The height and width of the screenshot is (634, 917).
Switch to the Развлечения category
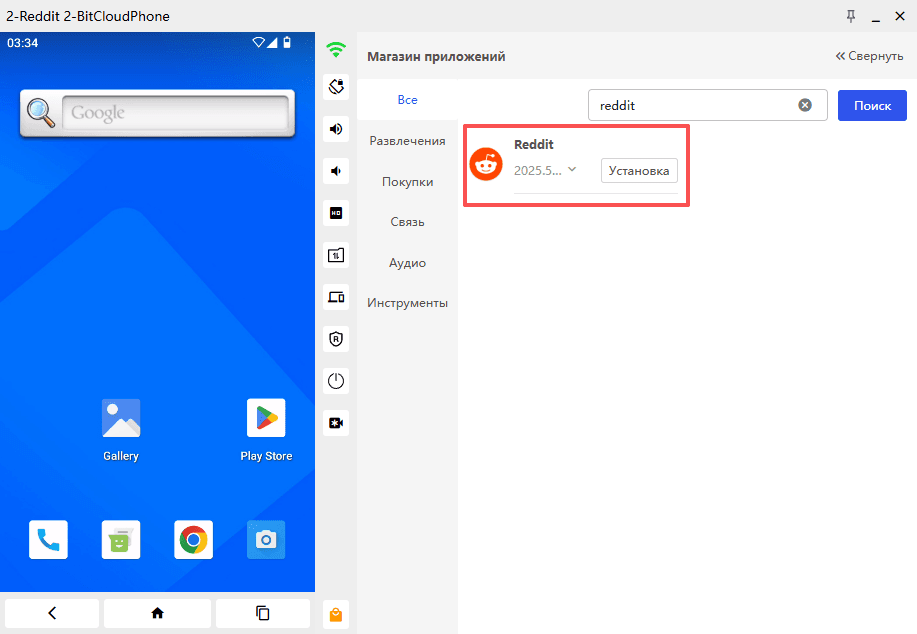(407, 141)
